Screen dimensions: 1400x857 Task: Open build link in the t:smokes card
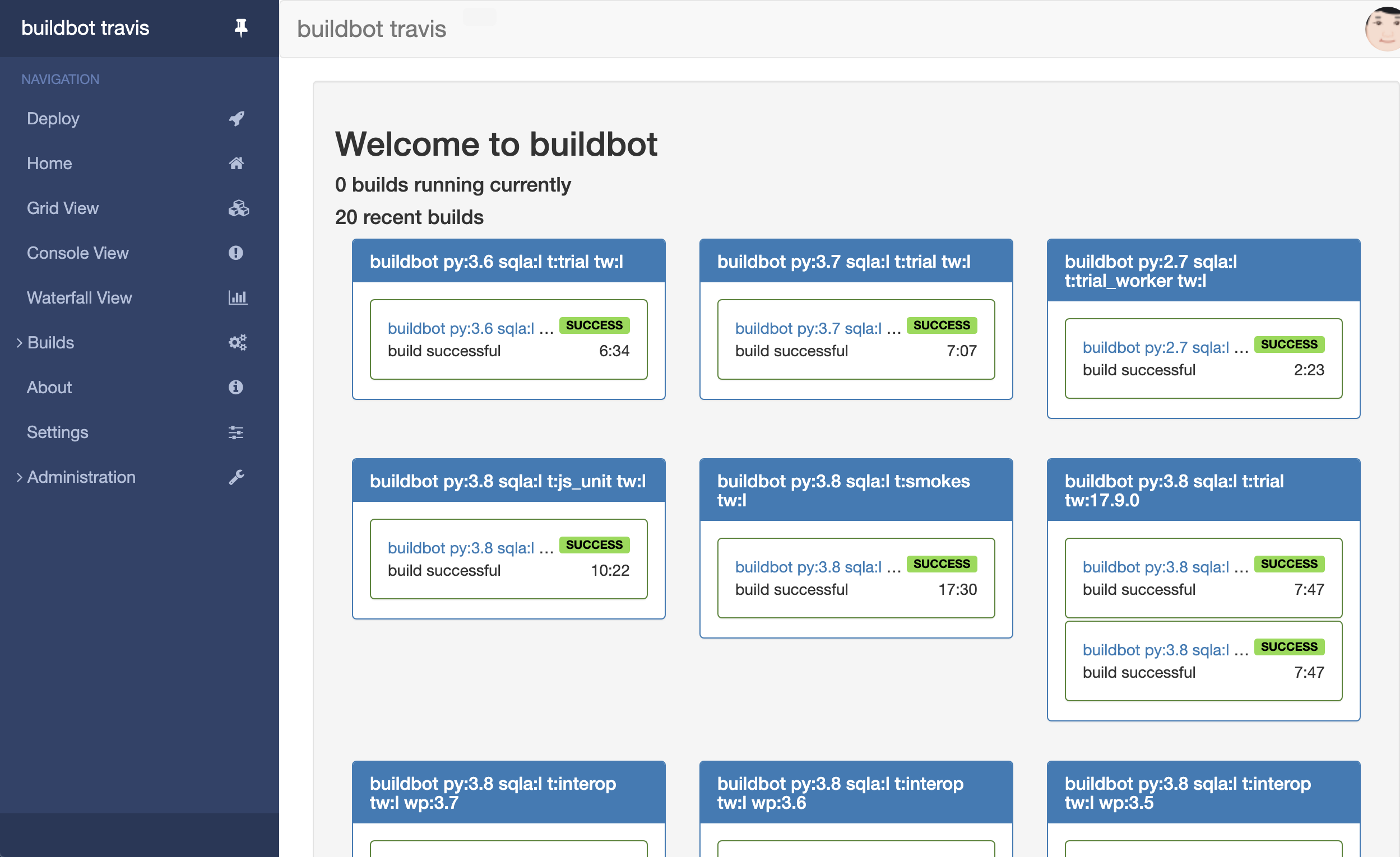[x=809, y=567]
